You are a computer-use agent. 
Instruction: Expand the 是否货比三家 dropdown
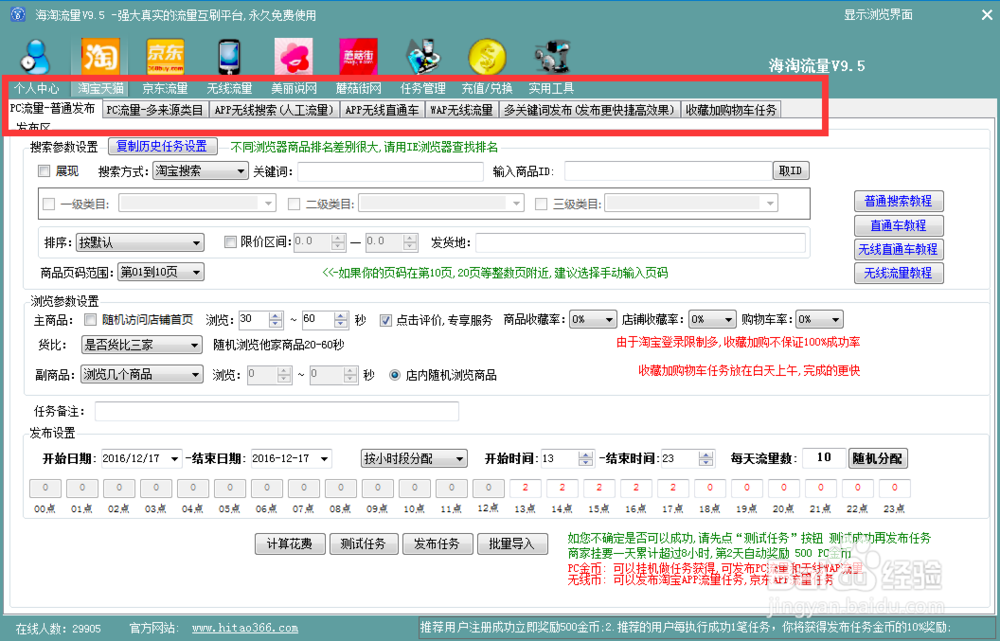click(142, 345)
